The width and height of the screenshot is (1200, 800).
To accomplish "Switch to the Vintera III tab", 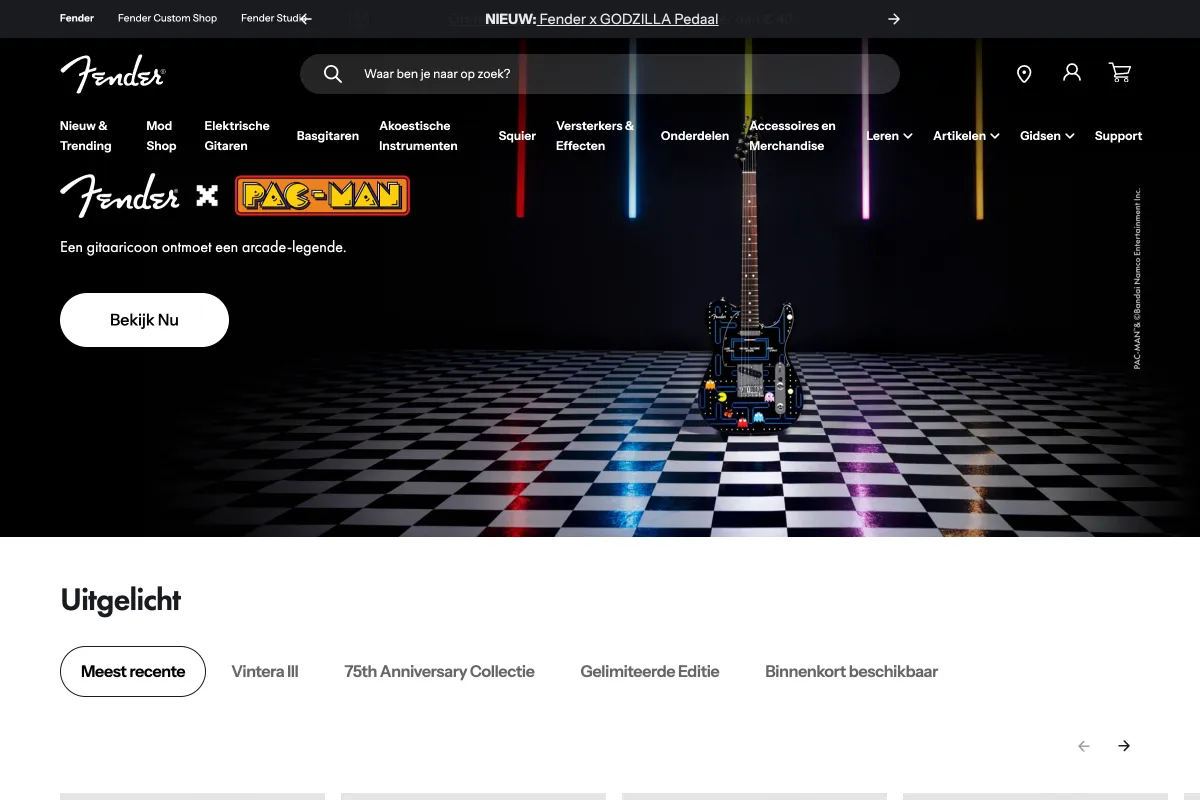I will click(x=265, y=672).
